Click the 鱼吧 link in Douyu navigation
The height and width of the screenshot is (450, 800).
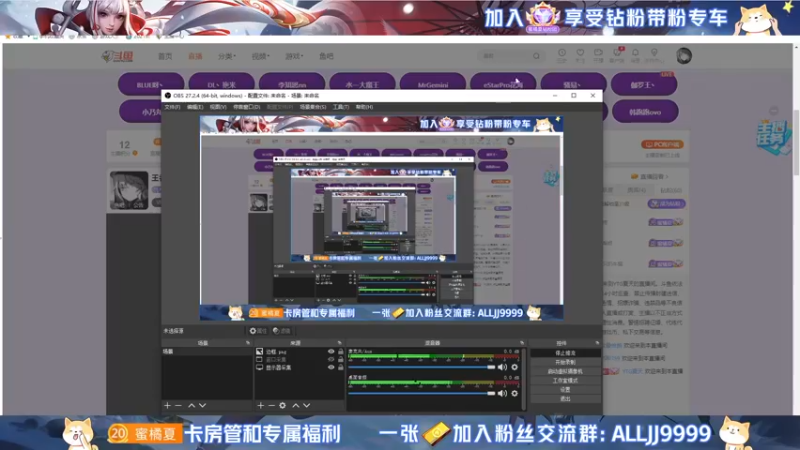pyautogui.click(x=326, y=56)
